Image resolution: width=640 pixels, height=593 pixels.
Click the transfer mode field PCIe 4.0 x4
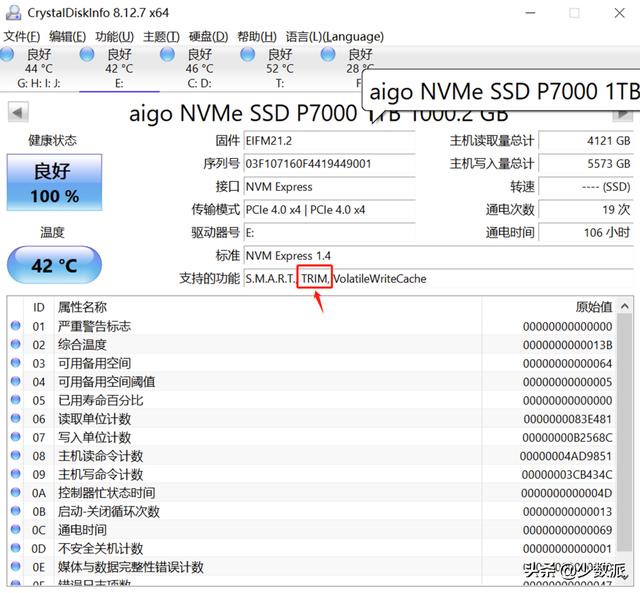tap(329, 210)
